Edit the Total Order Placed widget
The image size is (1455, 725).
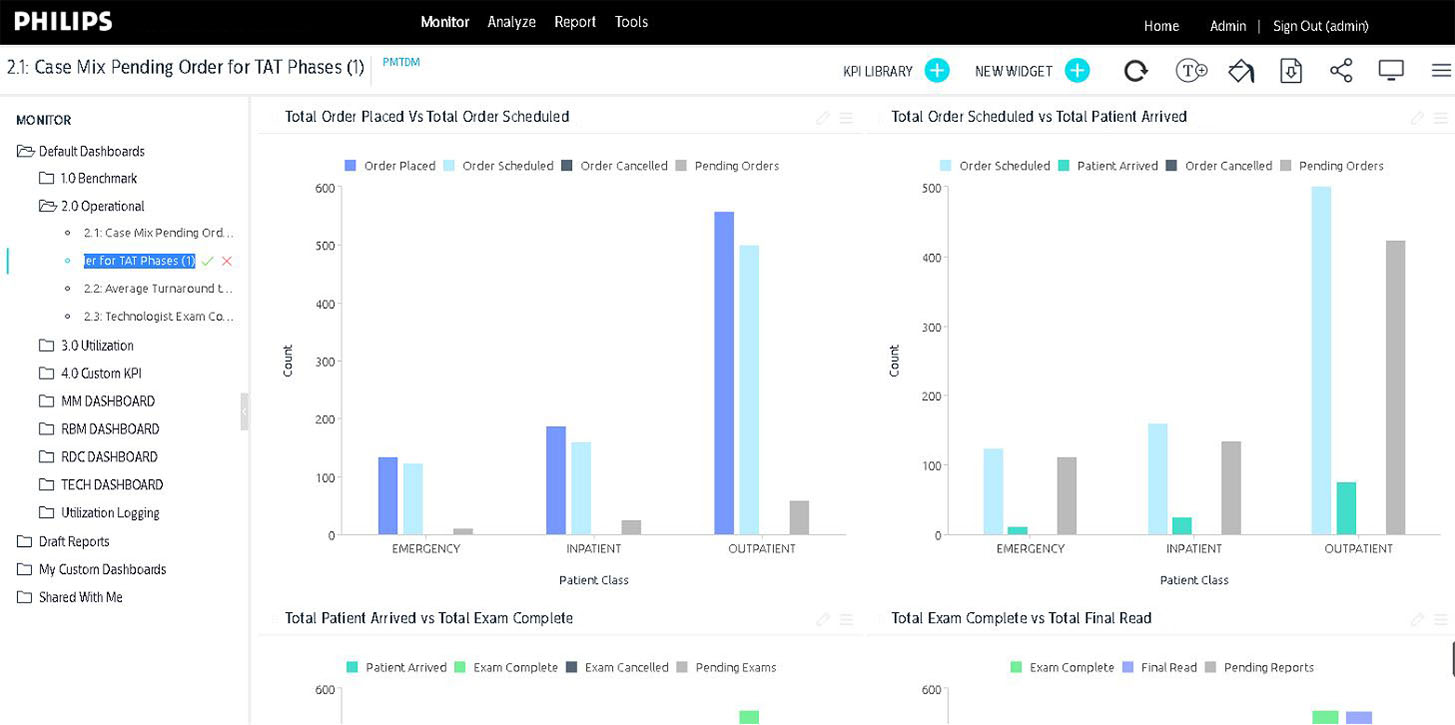coord(822,117)
